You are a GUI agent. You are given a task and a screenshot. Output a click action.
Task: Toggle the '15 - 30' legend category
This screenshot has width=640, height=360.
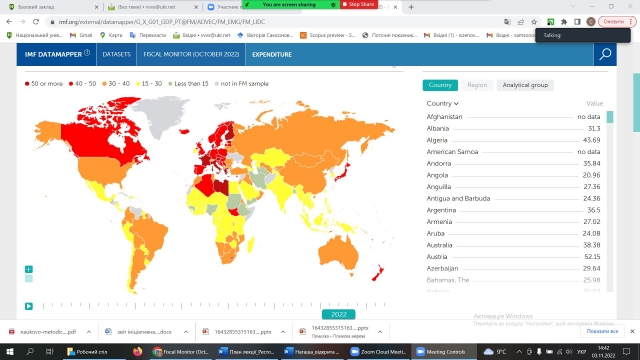pyautogui.click(x=149, y=84)
